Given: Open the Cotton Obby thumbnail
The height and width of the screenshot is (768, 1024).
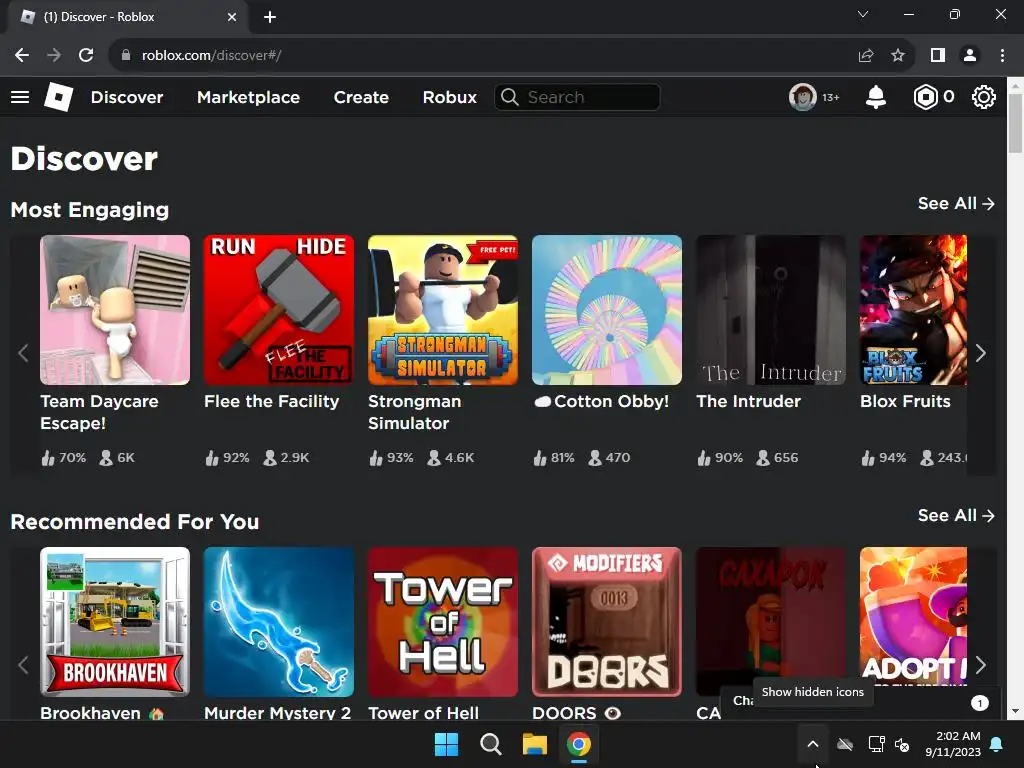Looking at the screenshot, I should click(607, 310).
